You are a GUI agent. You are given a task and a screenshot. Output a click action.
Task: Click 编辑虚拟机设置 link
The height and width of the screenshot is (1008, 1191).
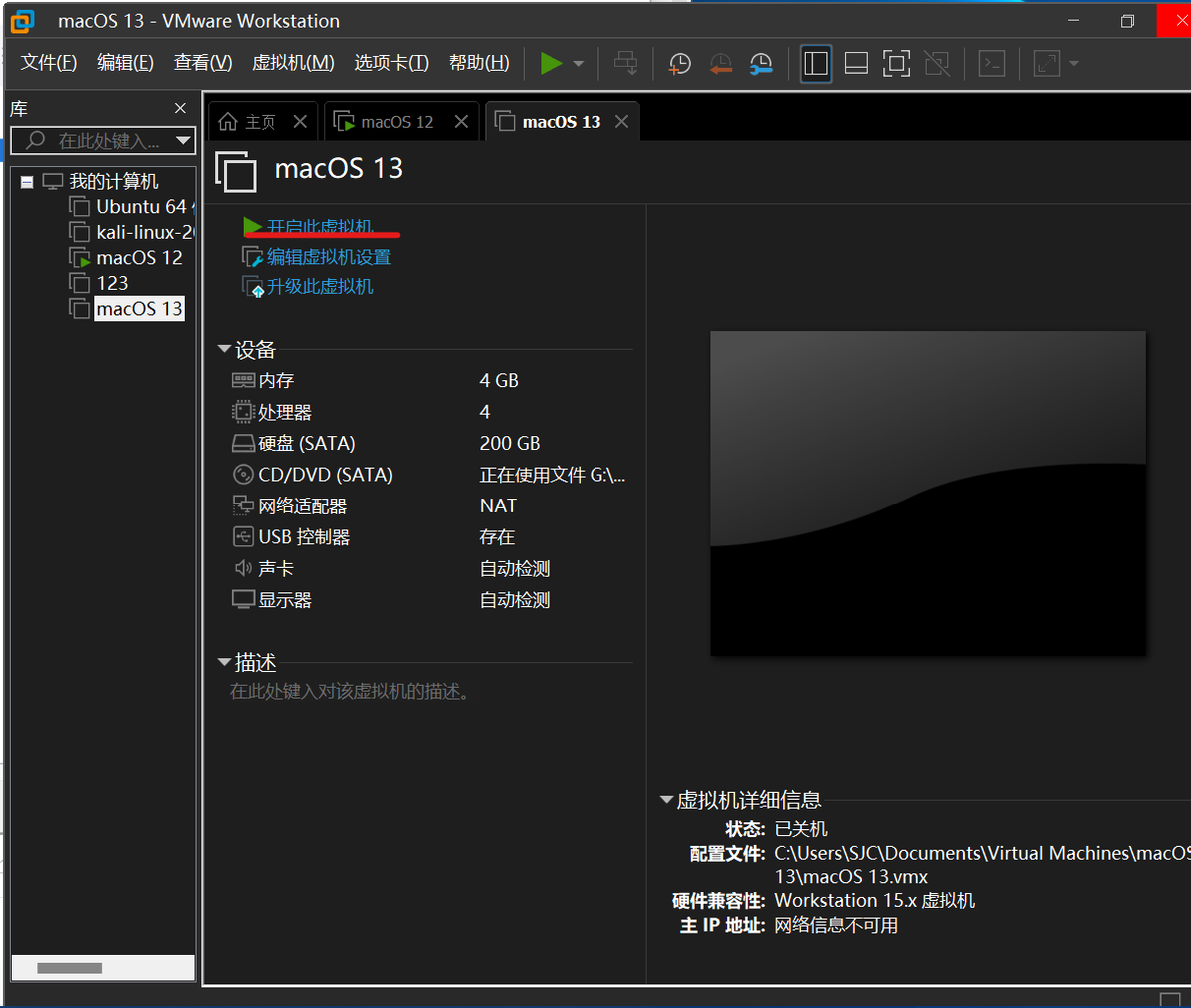pos(329,257)
